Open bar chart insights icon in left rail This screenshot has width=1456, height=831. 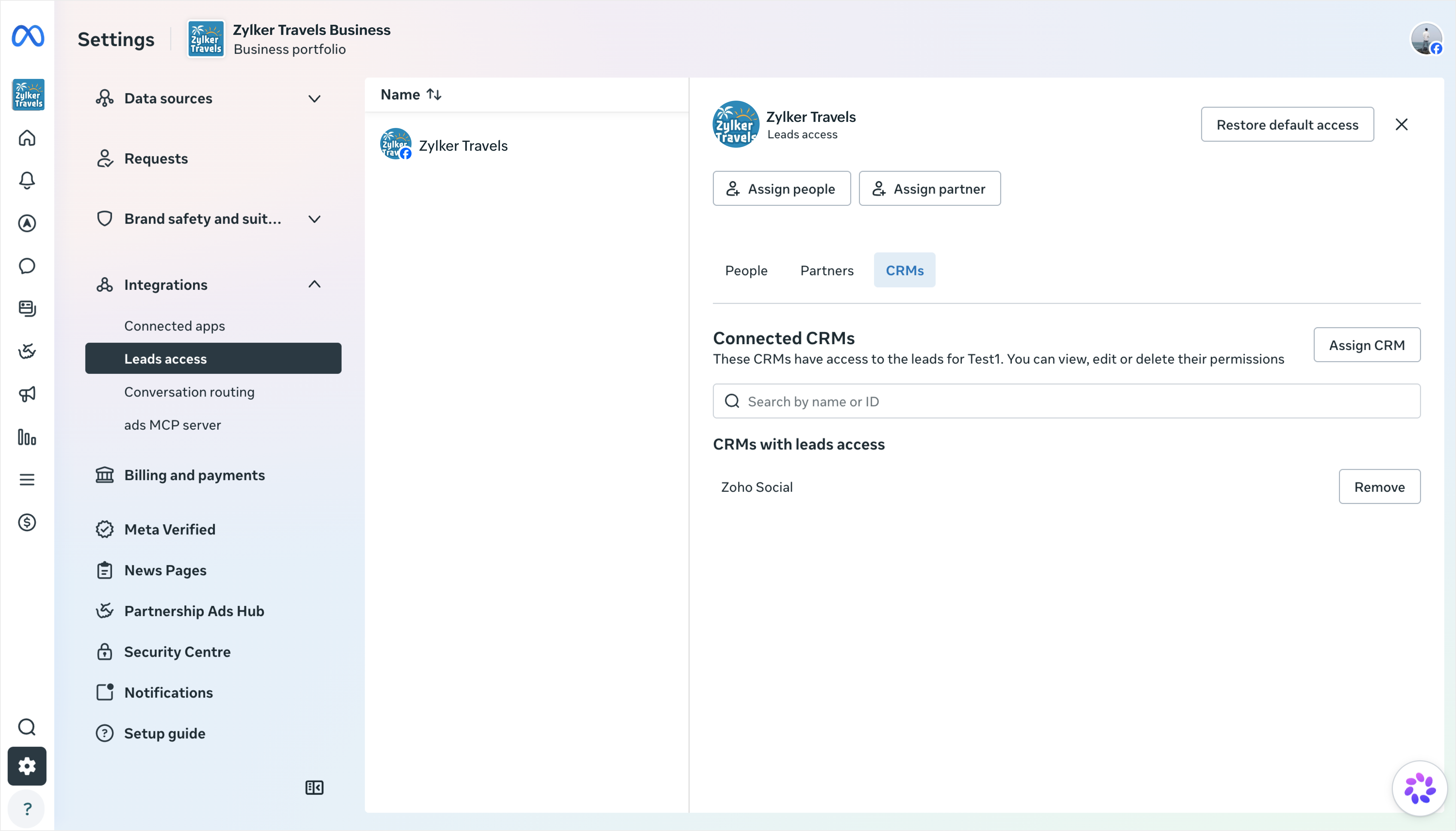coord(27,437)
